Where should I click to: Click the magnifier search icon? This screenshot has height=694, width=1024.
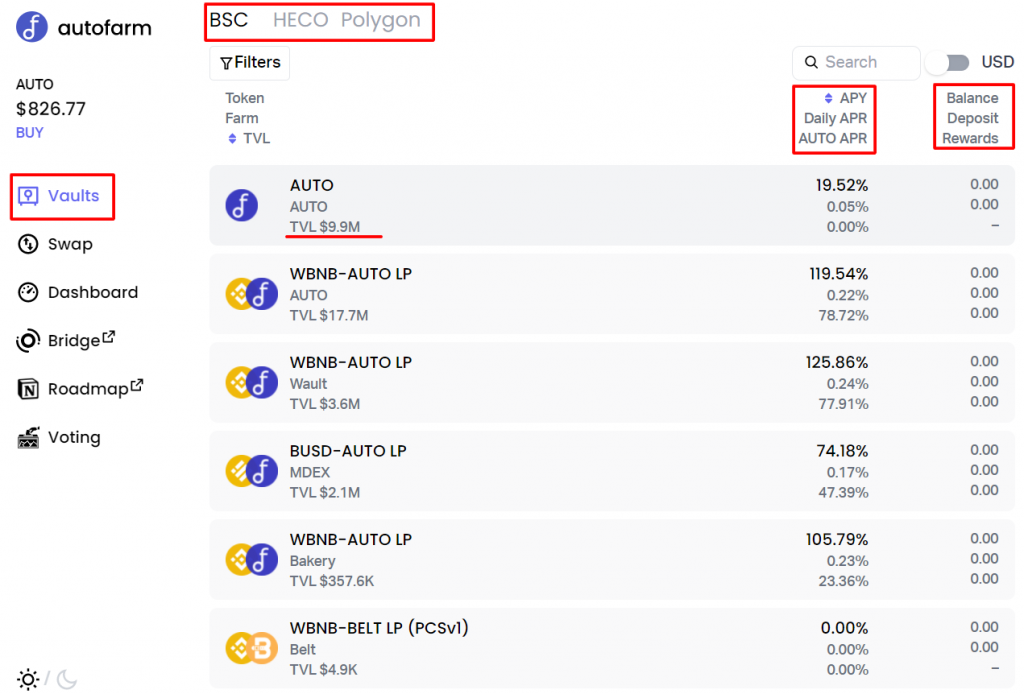811,62
